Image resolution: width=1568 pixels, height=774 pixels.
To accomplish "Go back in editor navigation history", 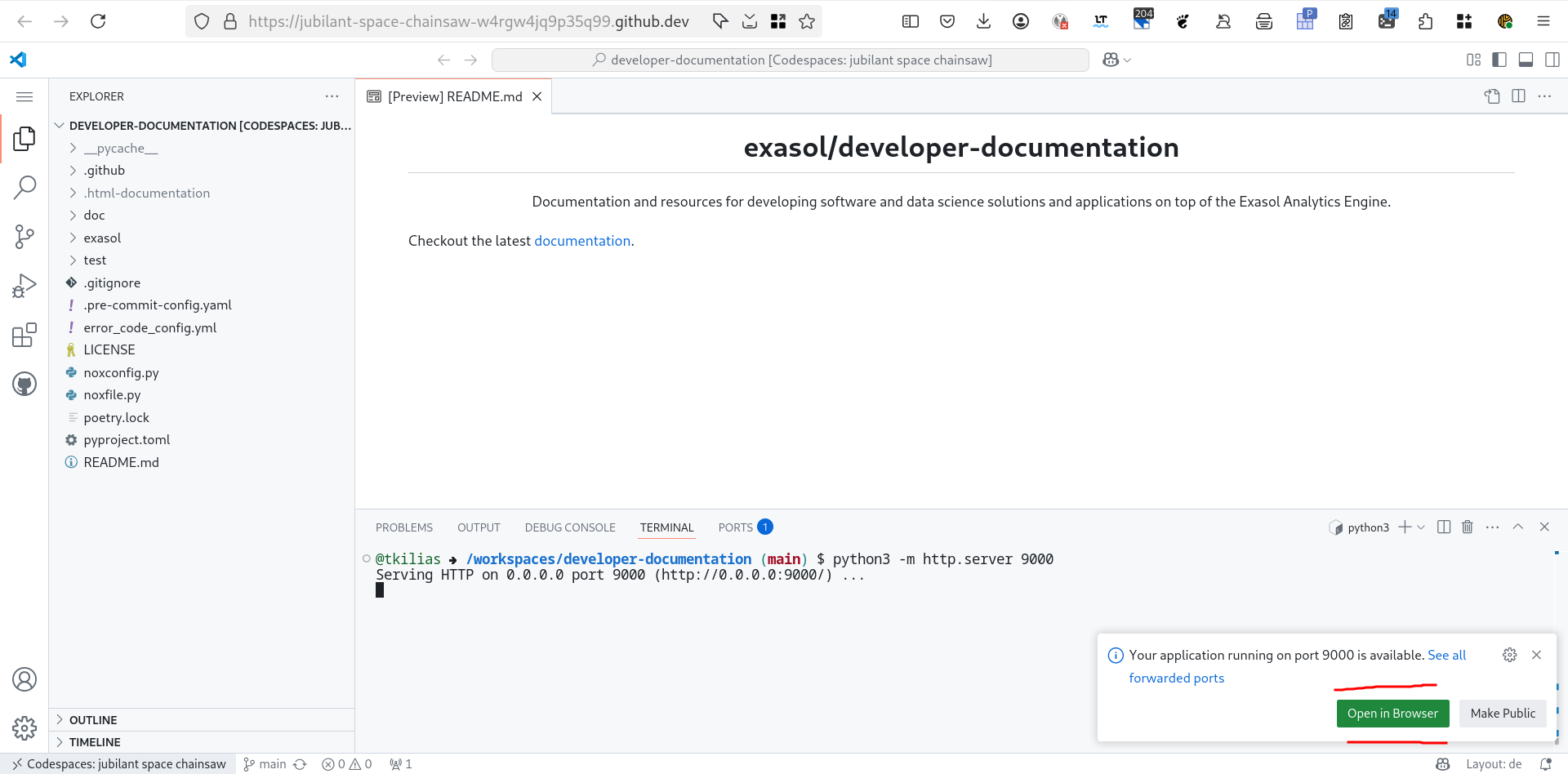I will pyautogui.click(x=444, y=60).
